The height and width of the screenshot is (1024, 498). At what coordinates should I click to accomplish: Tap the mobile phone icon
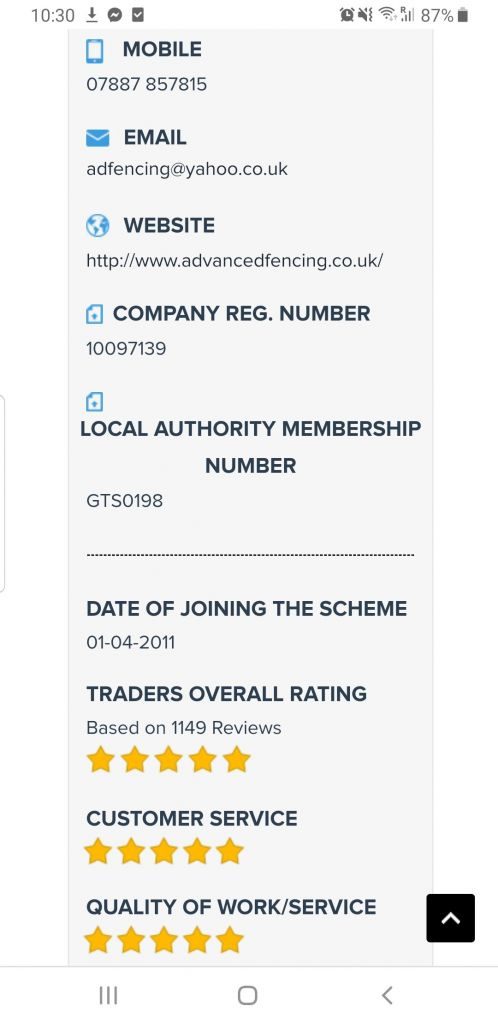[x=95, y=51]
